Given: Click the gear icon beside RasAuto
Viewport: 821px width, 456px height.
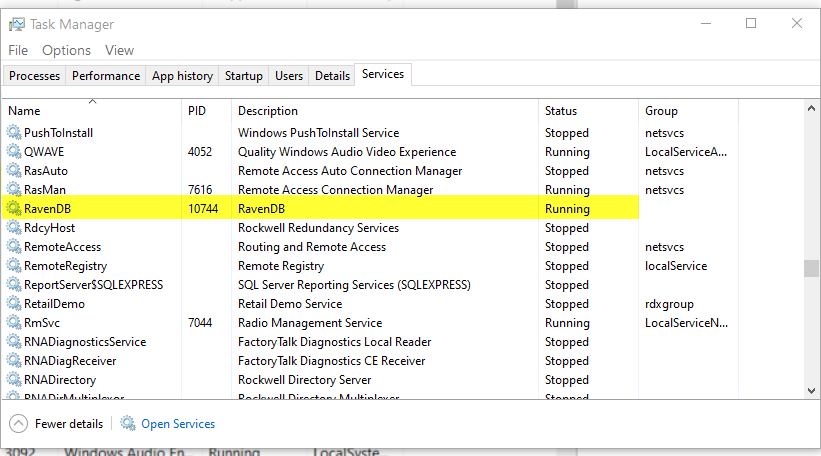Looking at the screenshot, I should coord(14,170).
